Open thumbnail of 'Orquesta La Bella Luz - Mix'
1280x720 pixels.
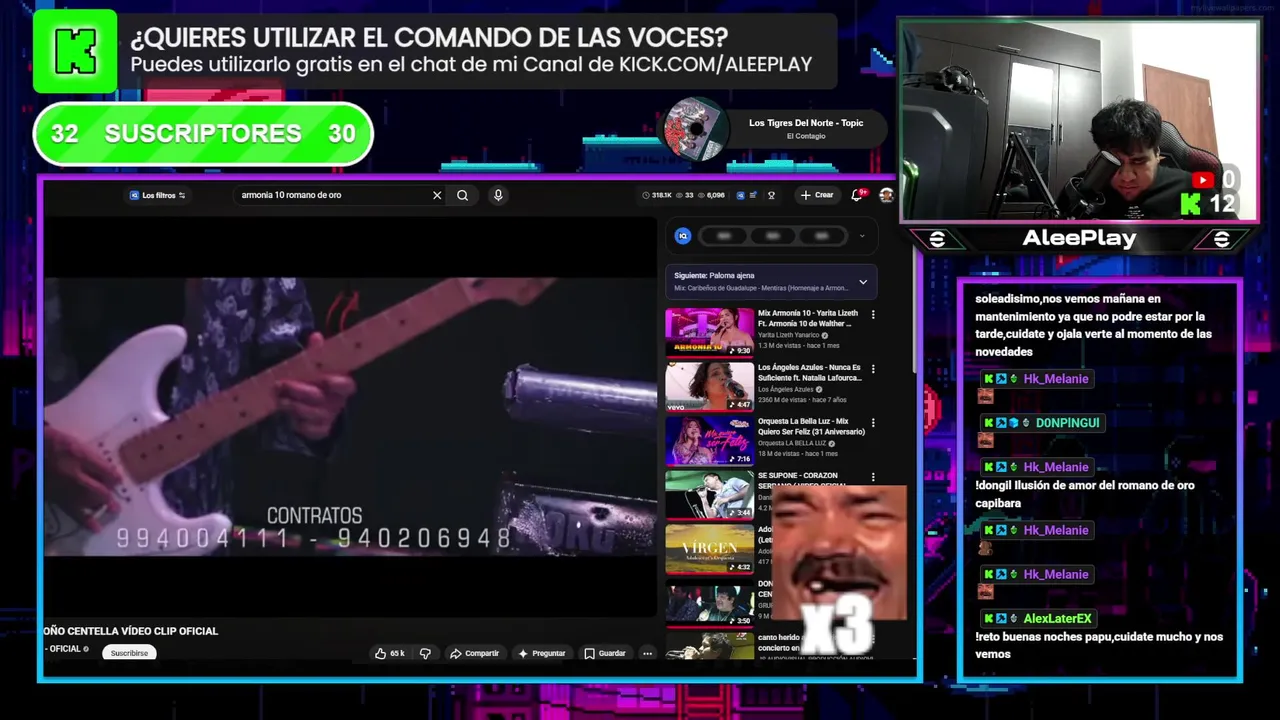pyautogui.click(x=710, y=440)
